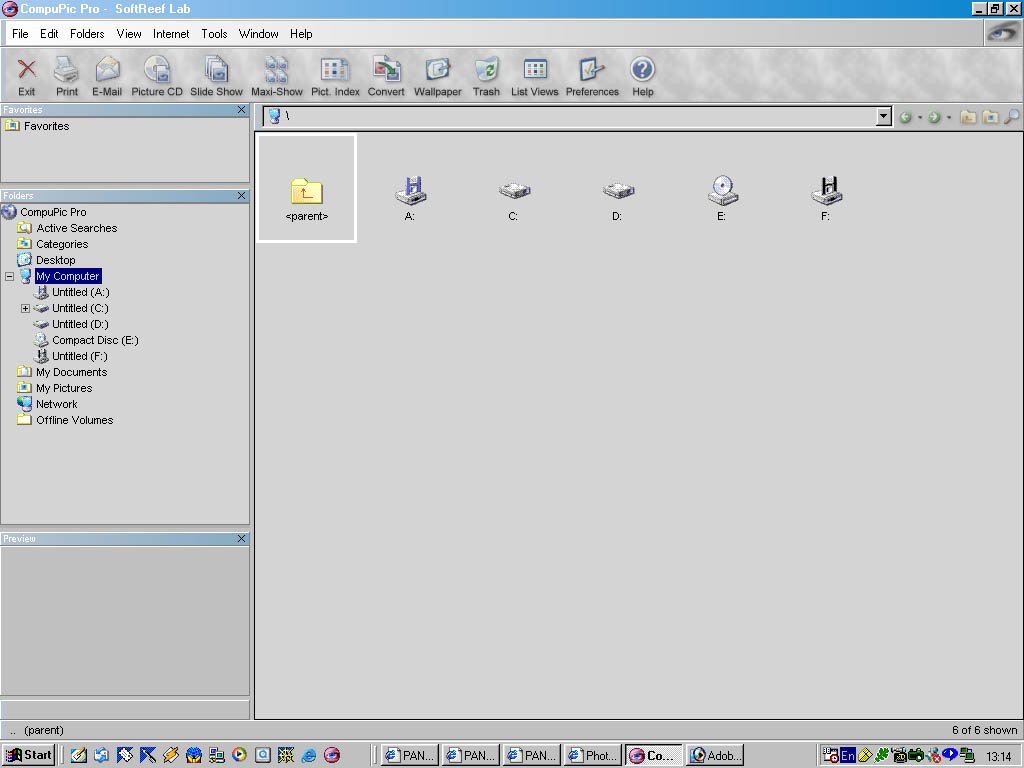This screenshot has height=768, width=1024.
Task: Select Untitled (F:) in folder tree
Action: [80, 356]
